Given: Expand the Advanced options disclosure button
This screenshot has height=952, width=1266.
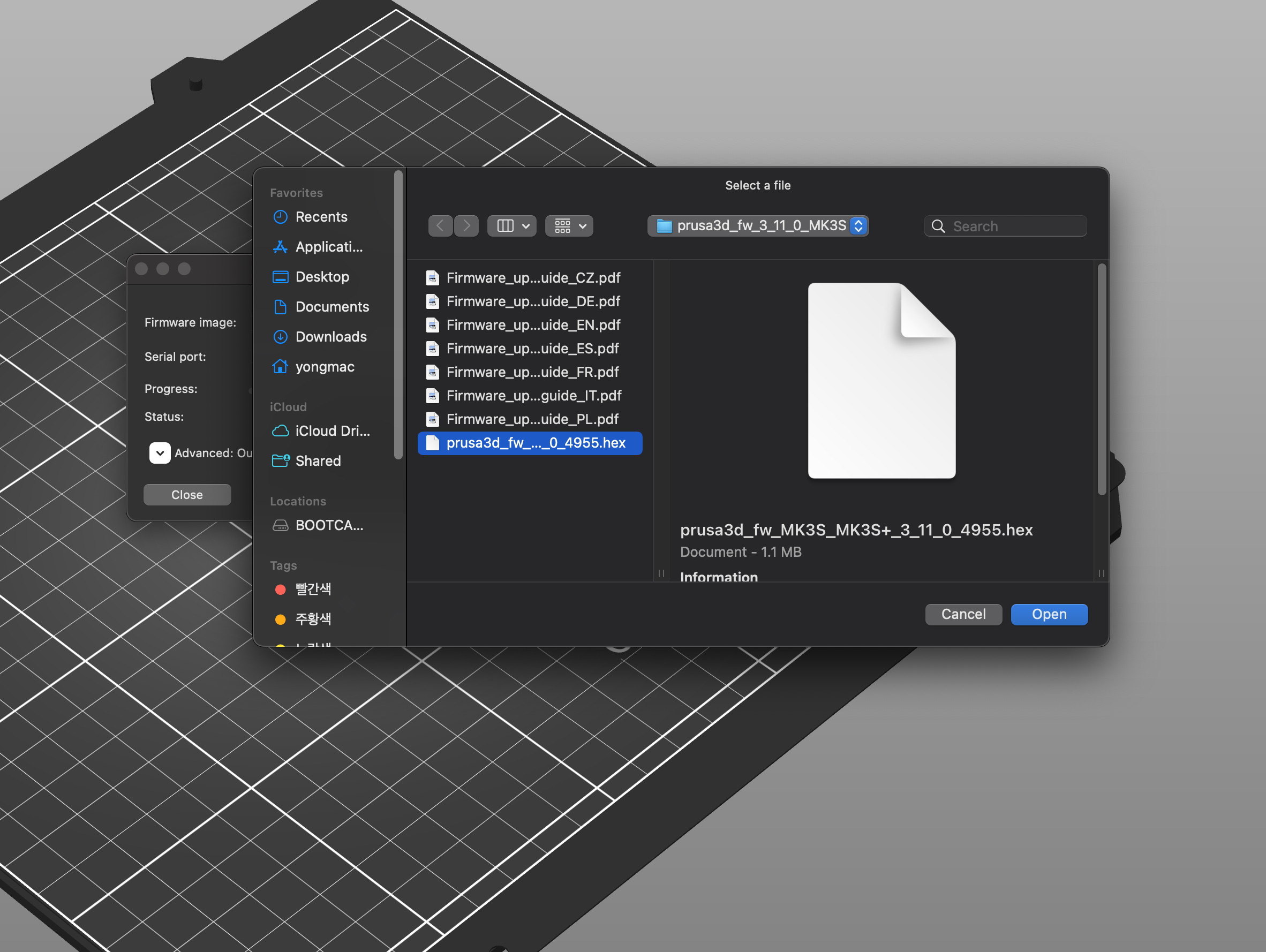Looking at the screenshot, I should coord(160,453).
